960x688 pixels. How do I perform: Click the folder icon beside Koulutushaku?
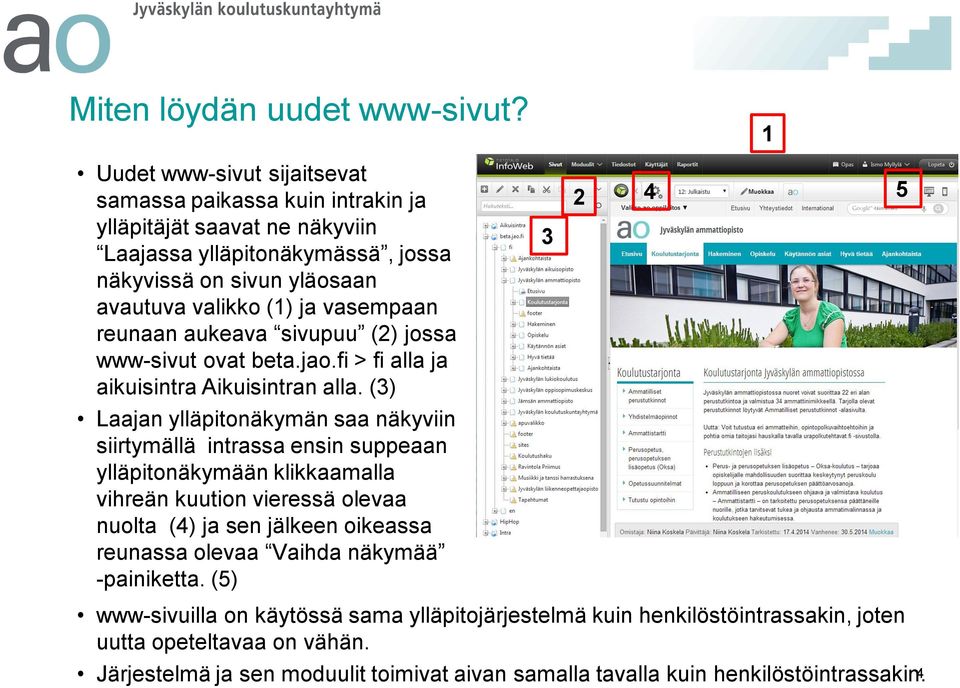pyautogui.click(x=514, y=456)
